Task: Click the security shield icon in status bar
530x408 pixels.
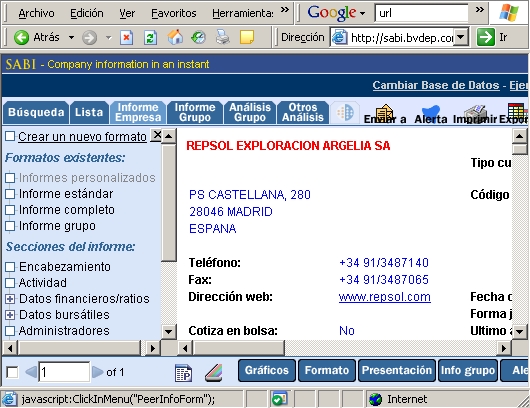Action: pyautogui.click(x=279, y=399)
